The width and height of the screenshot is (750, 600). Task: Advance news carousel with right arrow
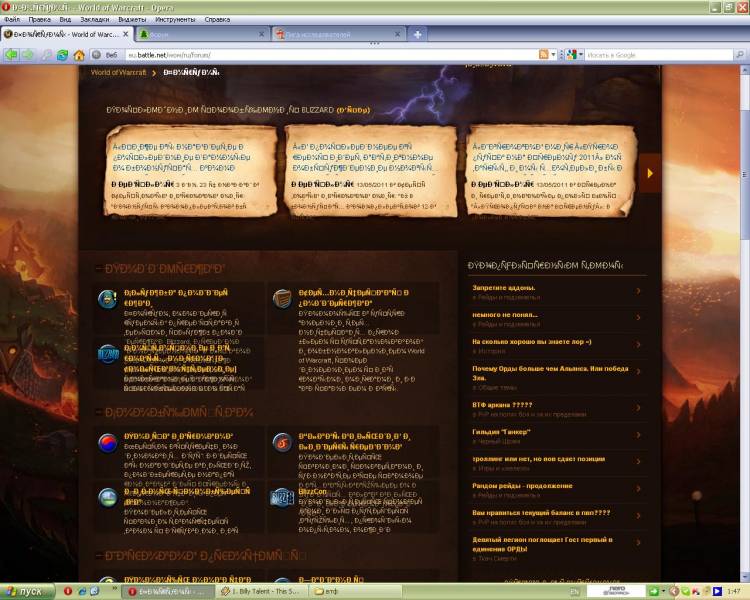click(x=650, y=173)
